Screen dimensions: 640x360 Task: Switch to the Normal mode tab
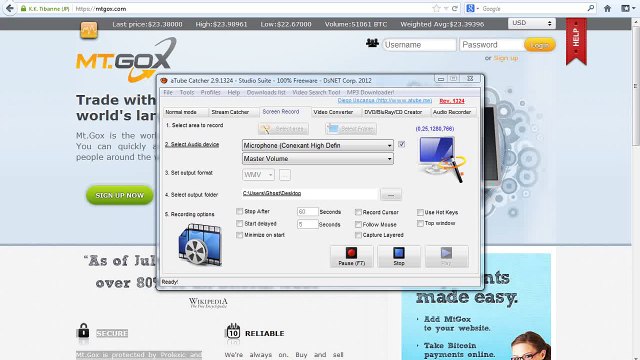click(186, 112)
